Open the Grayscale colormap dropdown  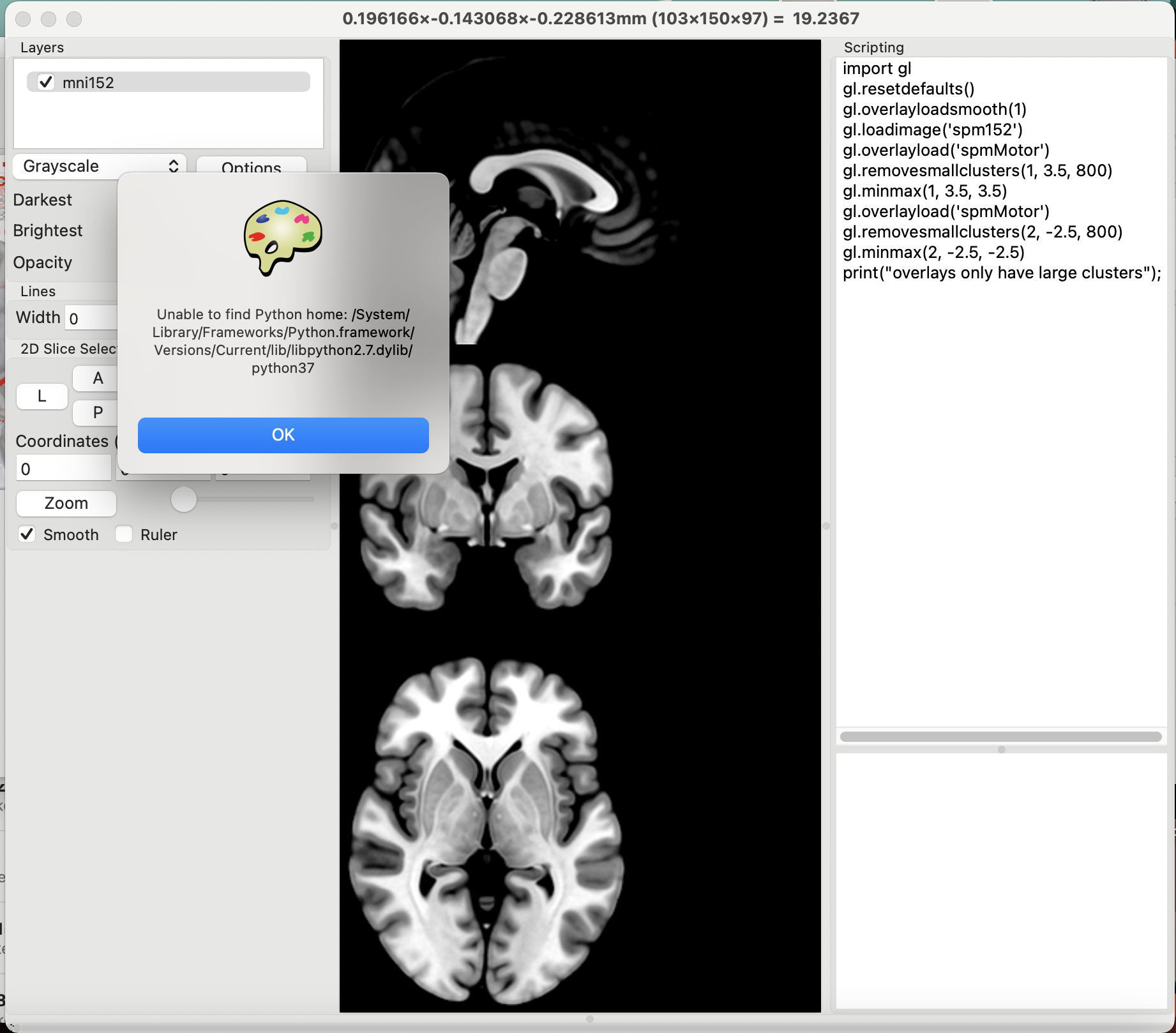[x=100, y=166]
